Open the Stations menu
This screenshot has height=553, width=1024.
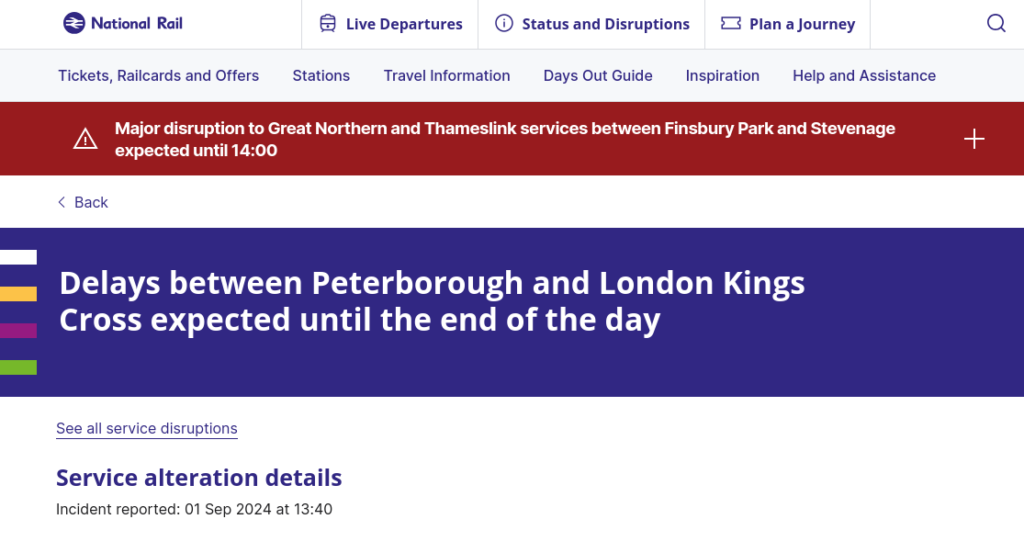321,76
